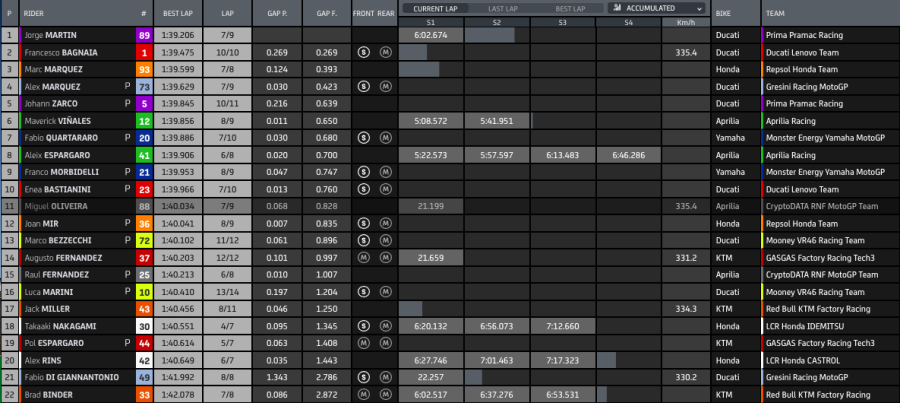Click Marc Marquez's S1 sector progress bar
Screen dimensions: 900x403
[419, 69]
